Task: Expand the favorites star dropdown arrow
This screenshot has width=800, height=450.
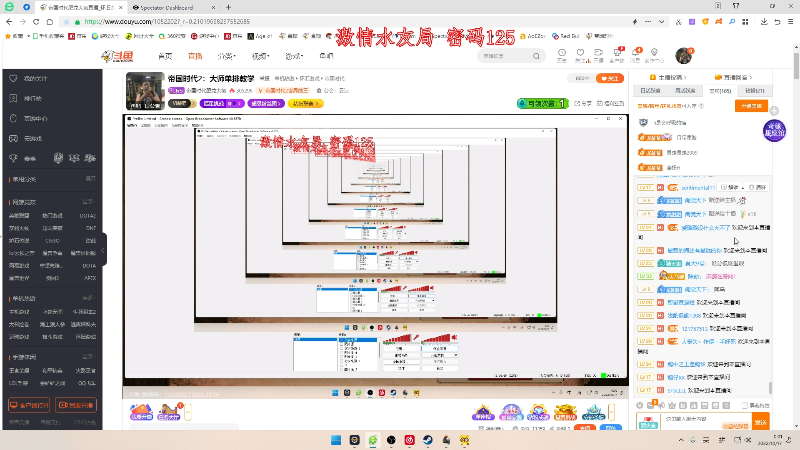Action: (28, 36)
